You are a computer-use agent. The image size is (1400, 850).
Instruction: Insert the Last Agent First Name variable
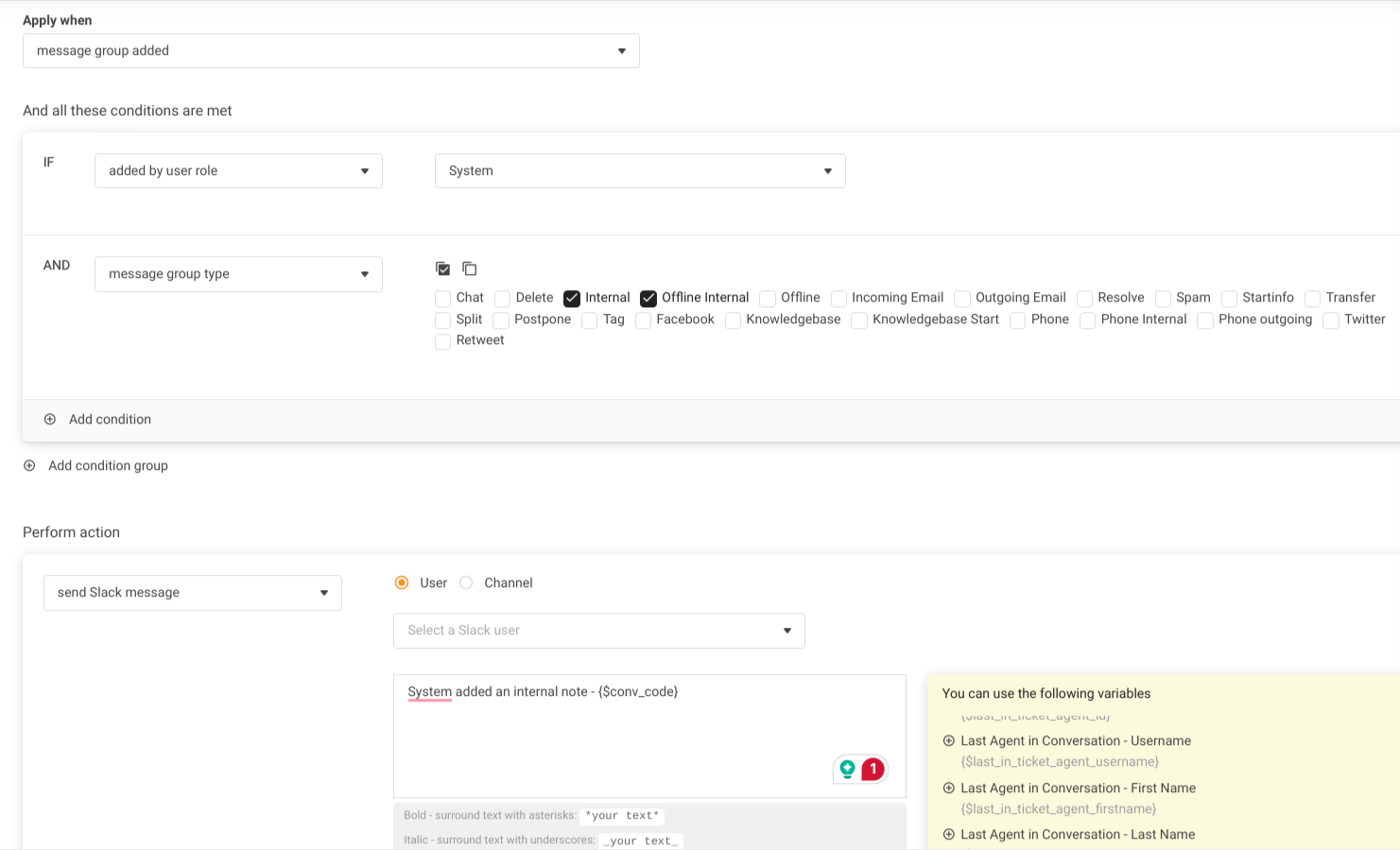click(948, 788)
